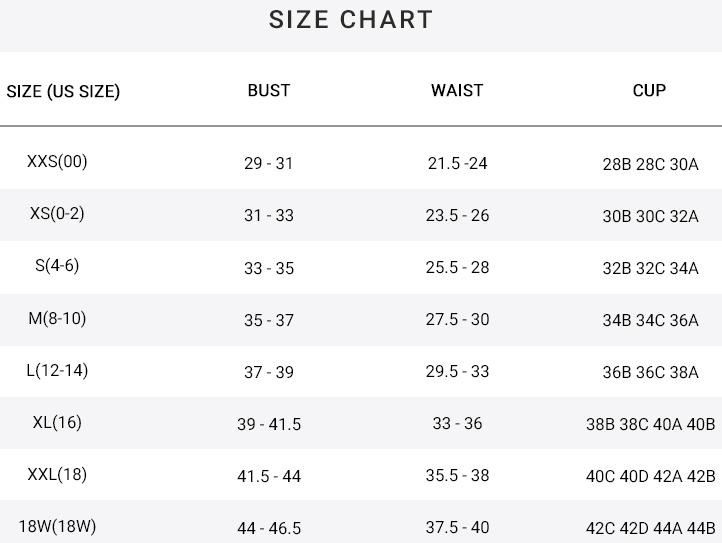Click the 39 - 41.5 bust value

[x=269, y=424]
